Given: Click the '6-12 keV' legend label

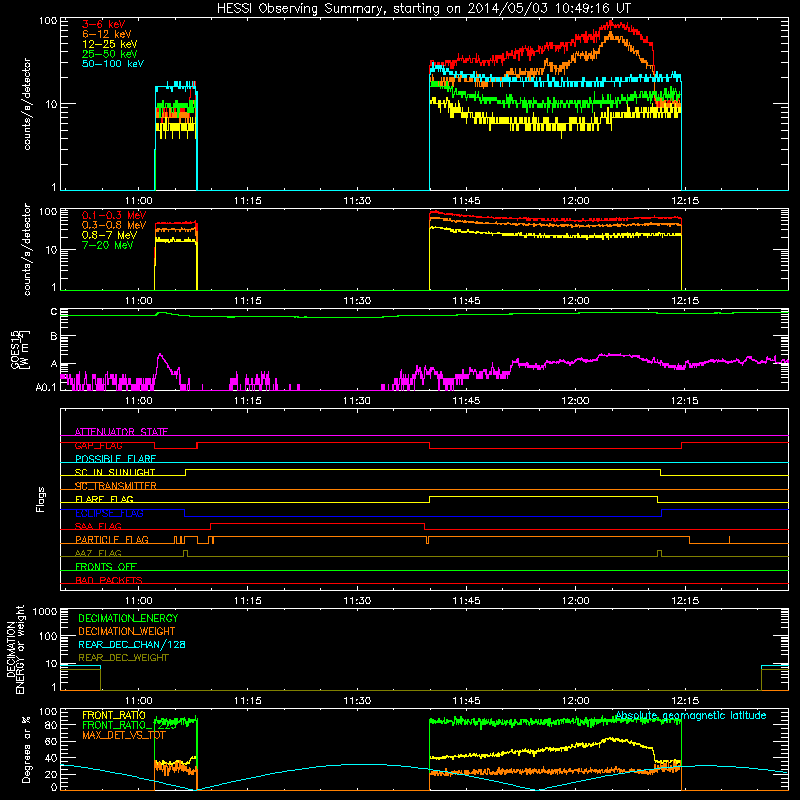Looking at the screenshot, I should coord(106,34).
